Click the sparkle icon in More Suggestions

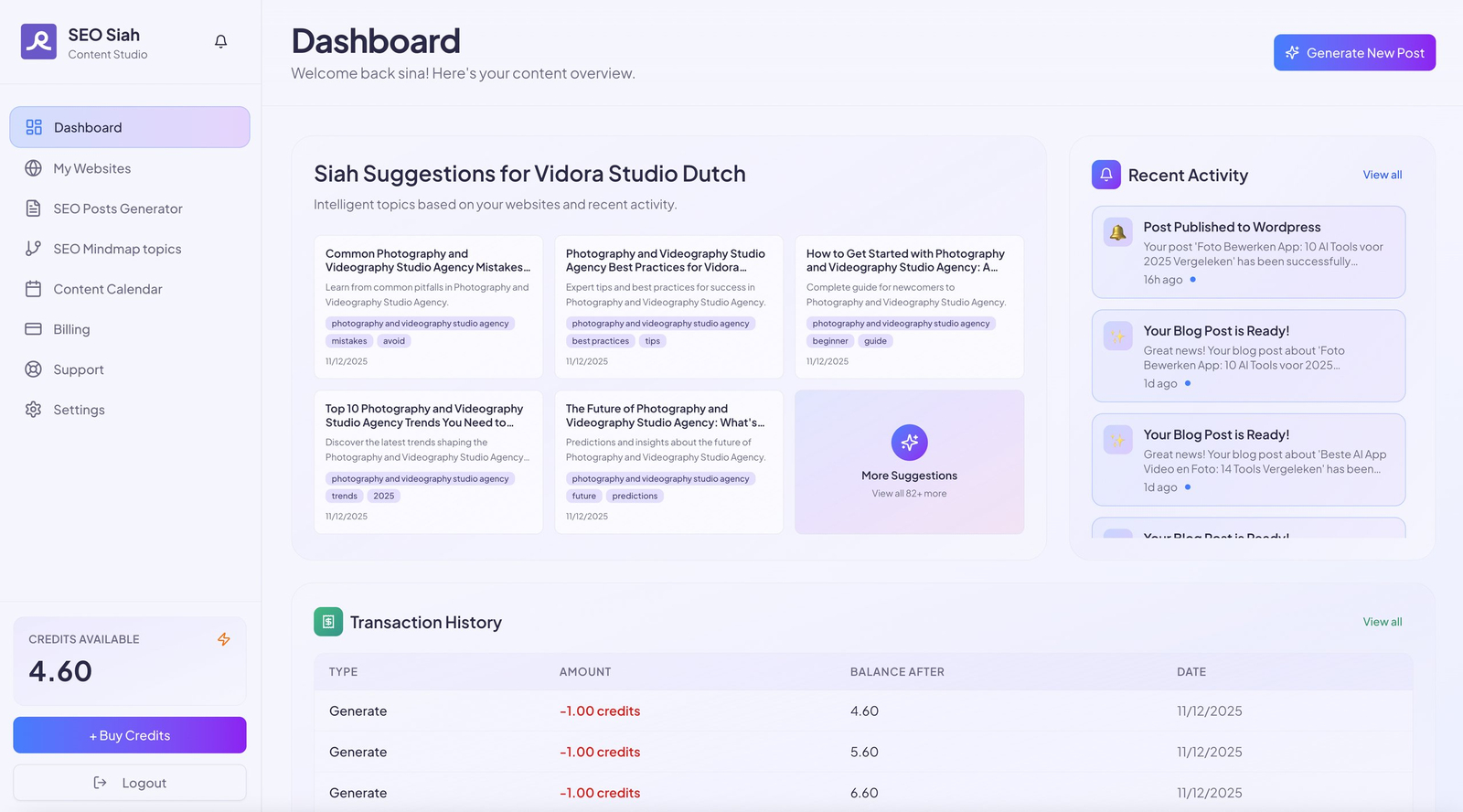pyautogui.click(x=909, y=443)
